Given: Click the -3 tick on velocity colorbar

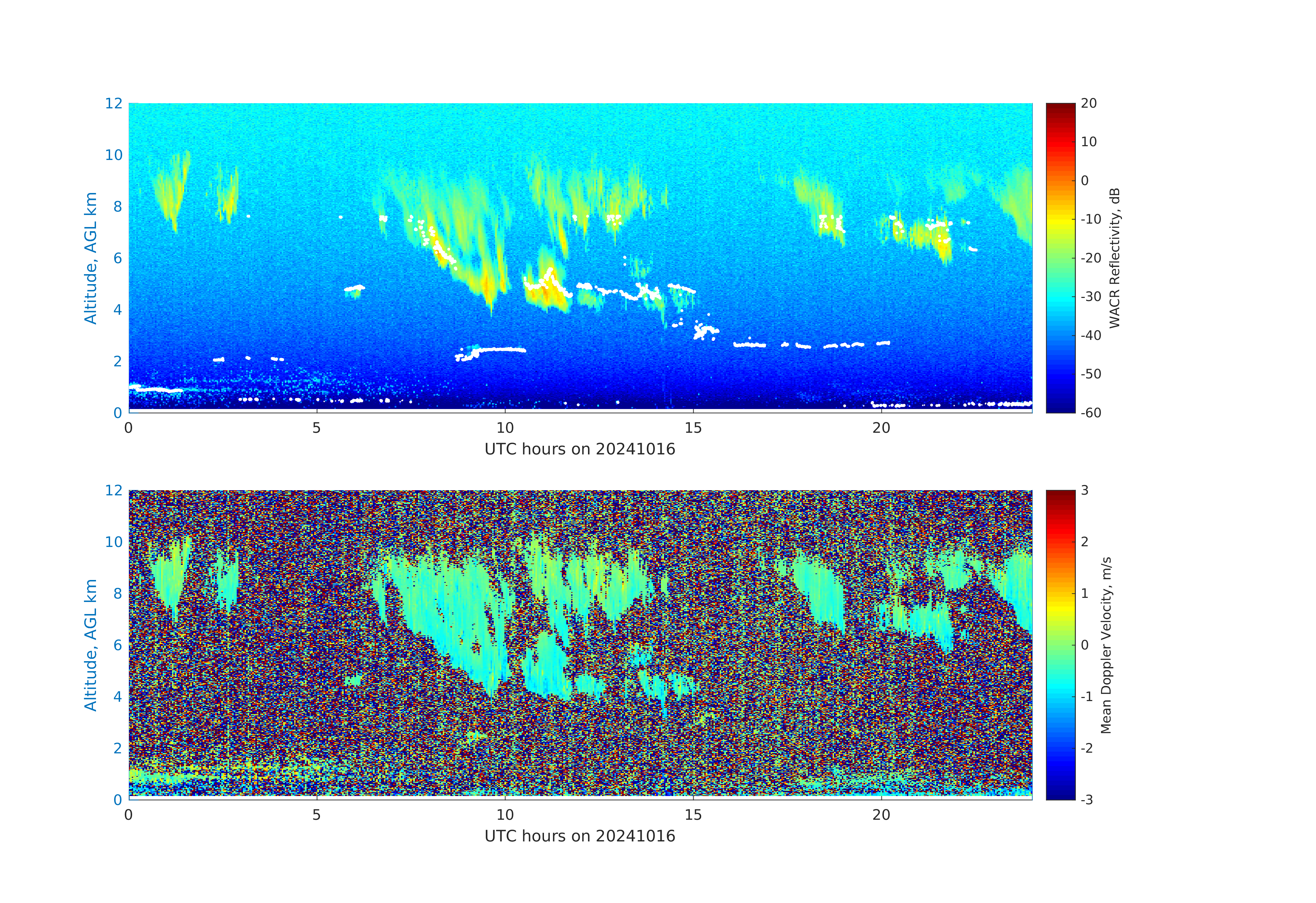Looking at the screenshot, I should point(1087,799).
